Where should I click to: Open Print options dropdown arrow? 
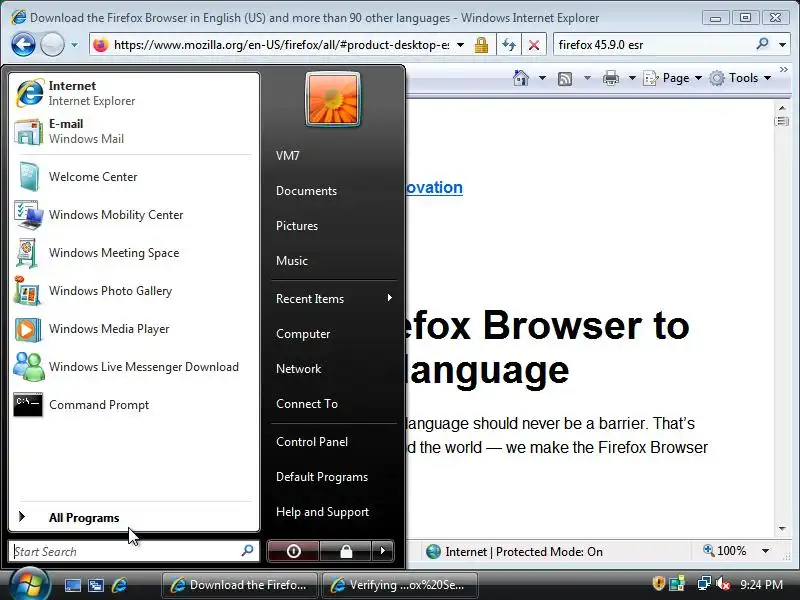[x=632, y=78]
